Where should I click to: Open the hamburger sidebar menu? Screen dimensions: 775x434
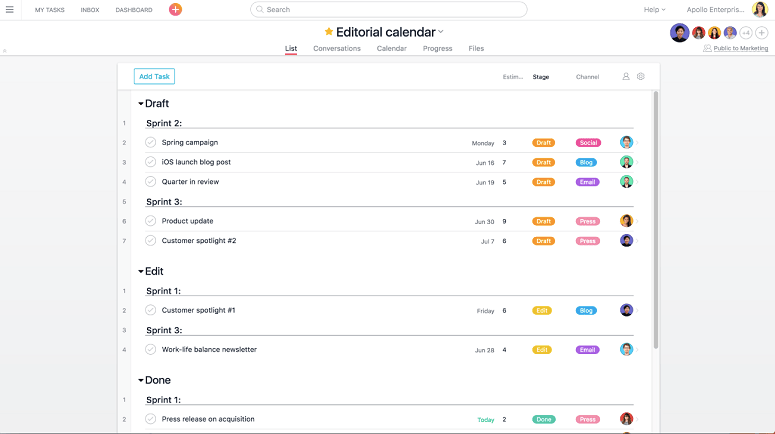[9, 10]
